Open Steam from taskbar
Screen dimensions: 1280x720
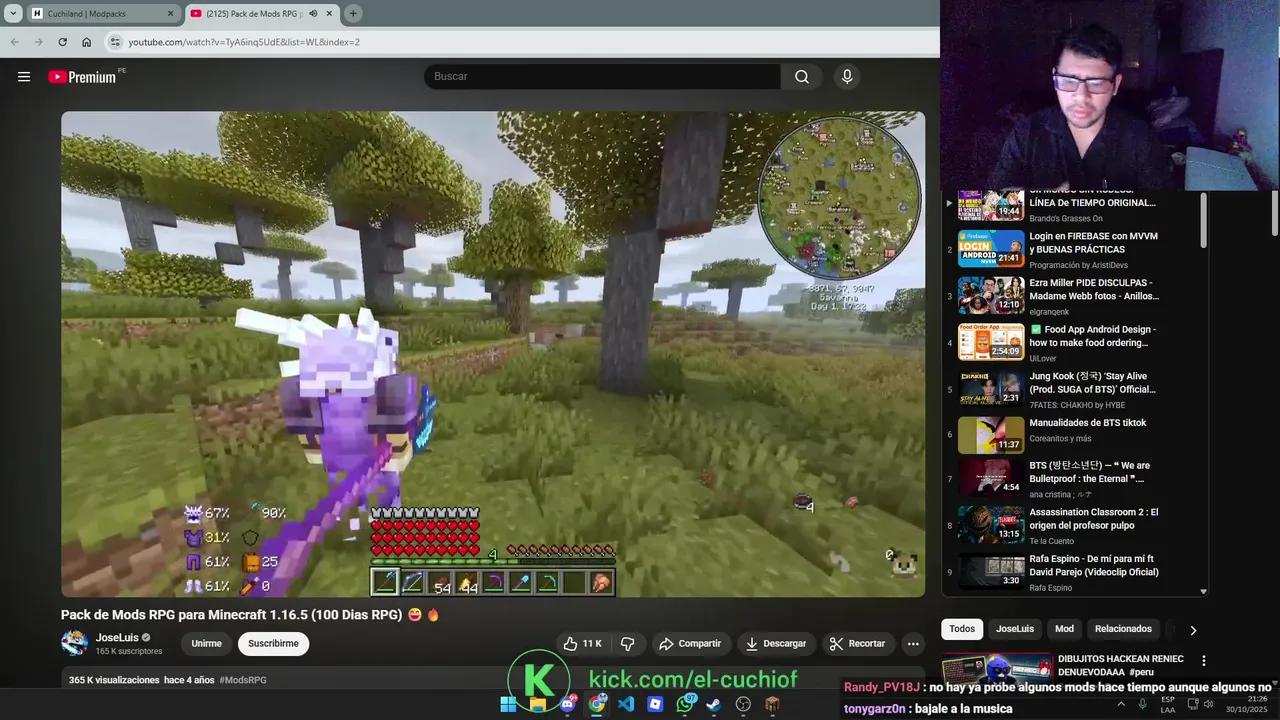click(714, 704)
